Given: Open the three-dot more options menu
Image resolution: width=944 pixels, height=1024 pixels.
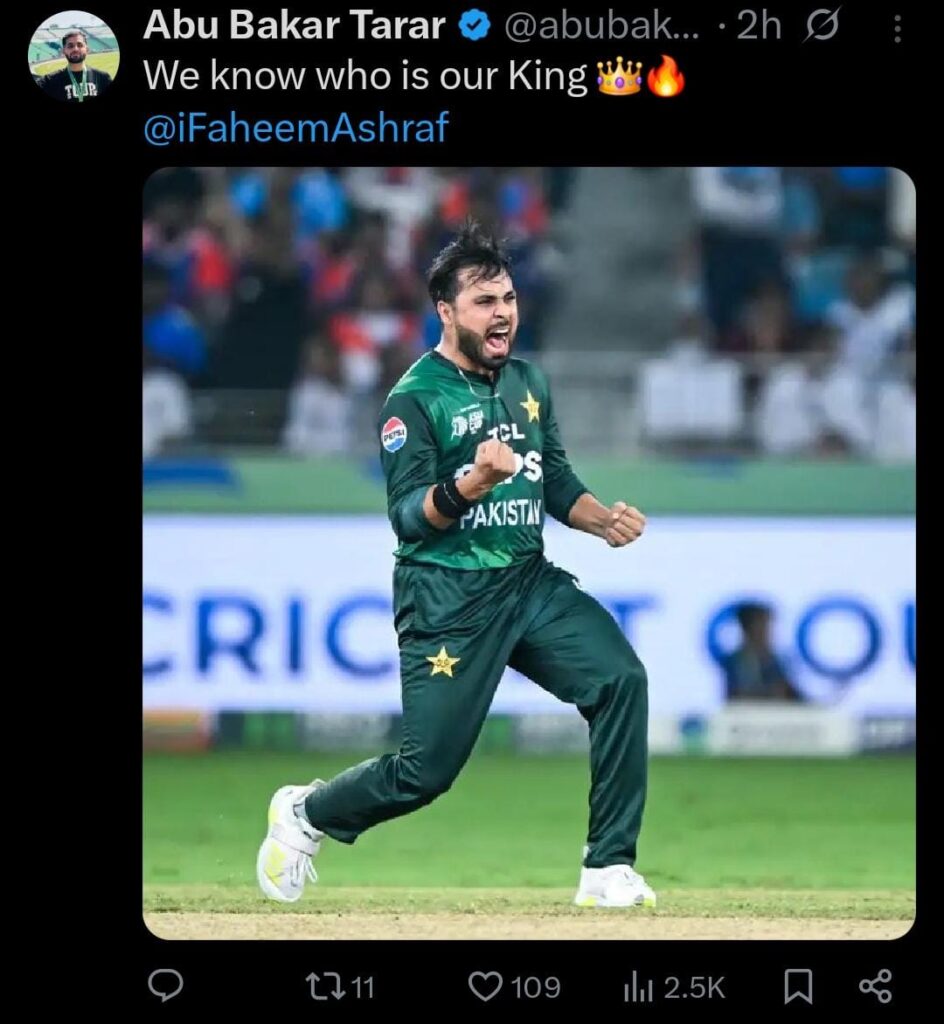Looking at the screenshot, I should pyautogui.click(x=898, y=29).
